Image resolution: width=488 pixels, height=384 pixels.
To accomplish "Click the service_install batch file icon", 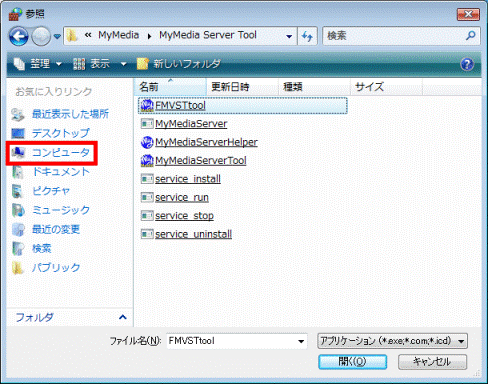I will [147, 179].
